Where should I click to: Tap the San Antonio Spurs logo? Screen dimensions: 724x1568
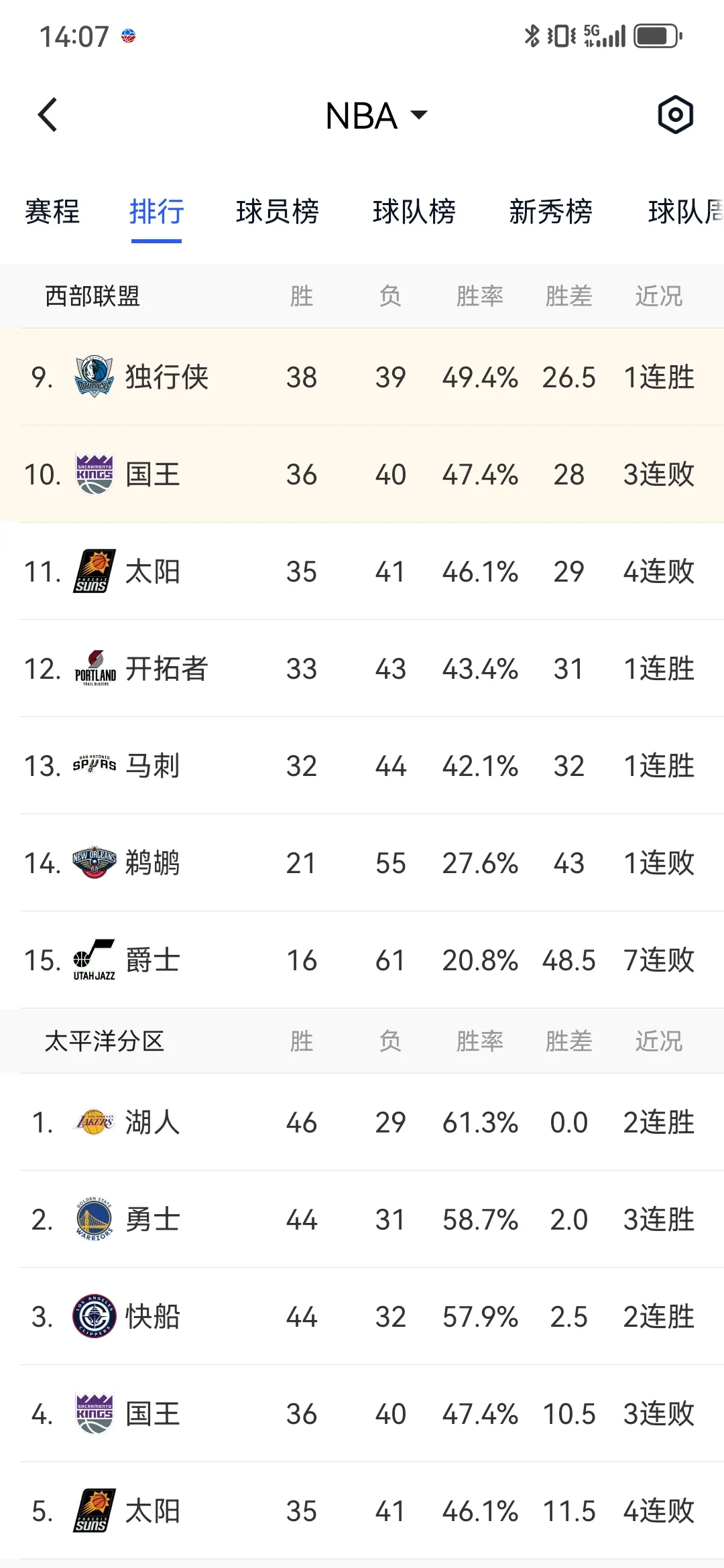click(x=94, y=765)
